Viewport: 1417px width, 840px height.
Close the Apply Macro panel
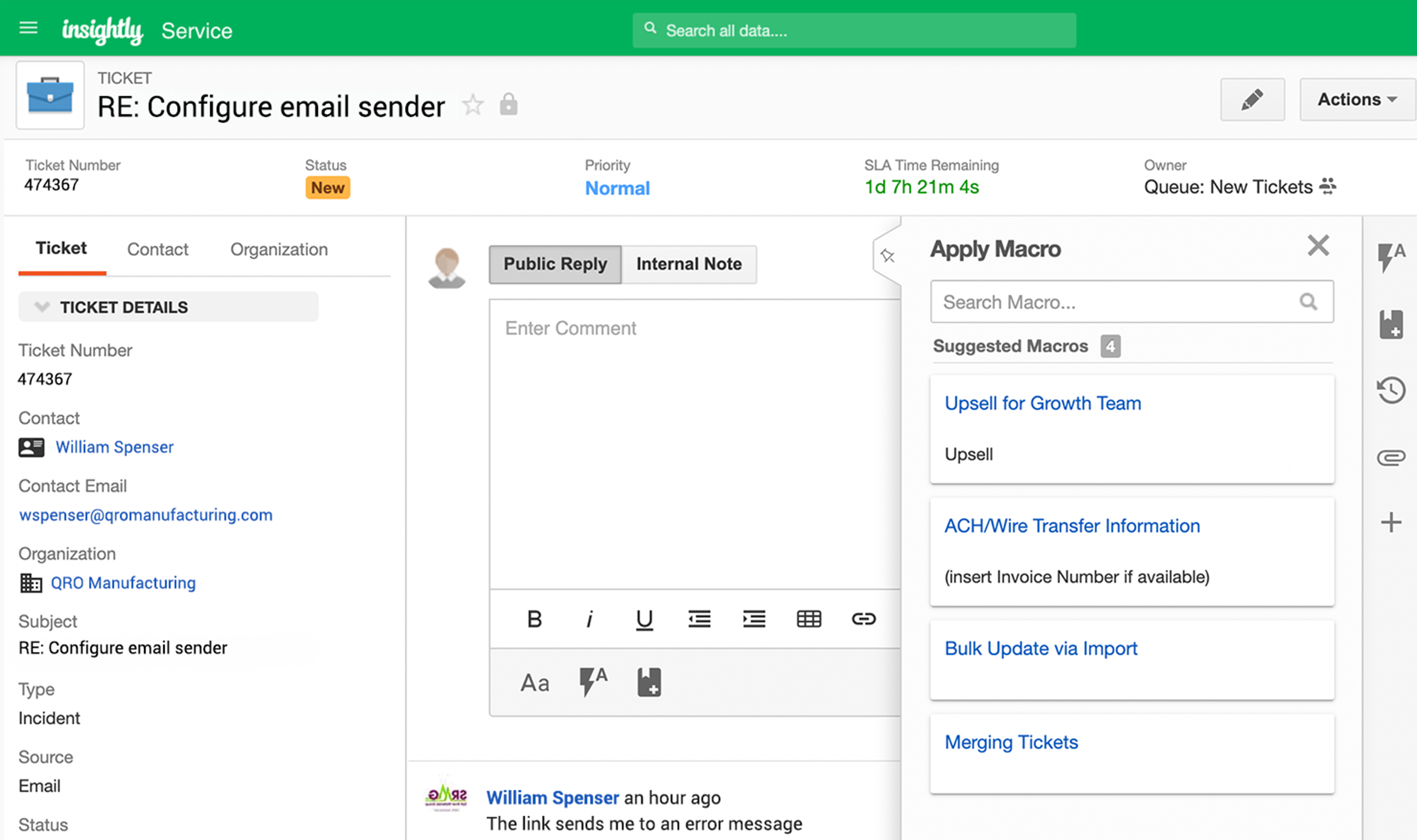point(1318,246)
